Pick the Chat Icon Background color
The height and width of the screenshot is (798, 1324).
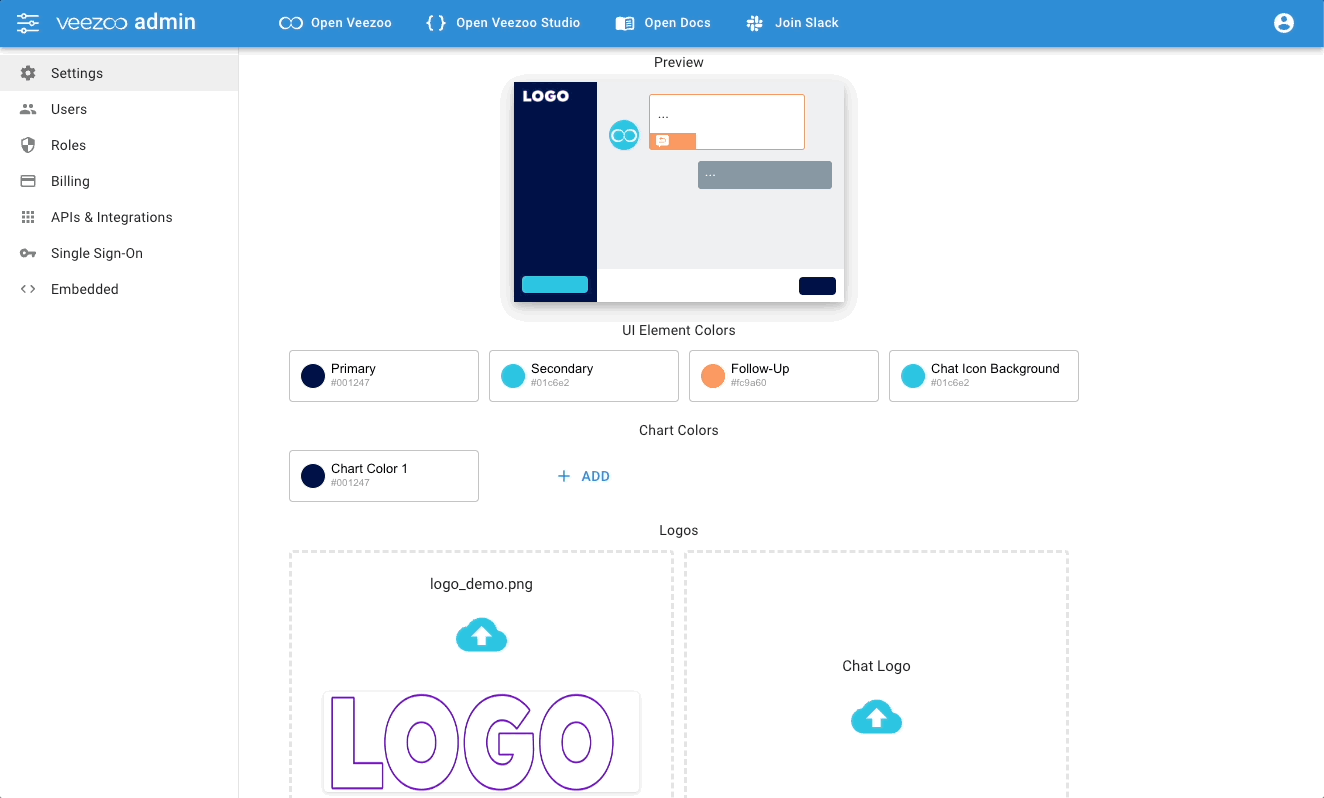pyautogui.click(x=913, y=376)
